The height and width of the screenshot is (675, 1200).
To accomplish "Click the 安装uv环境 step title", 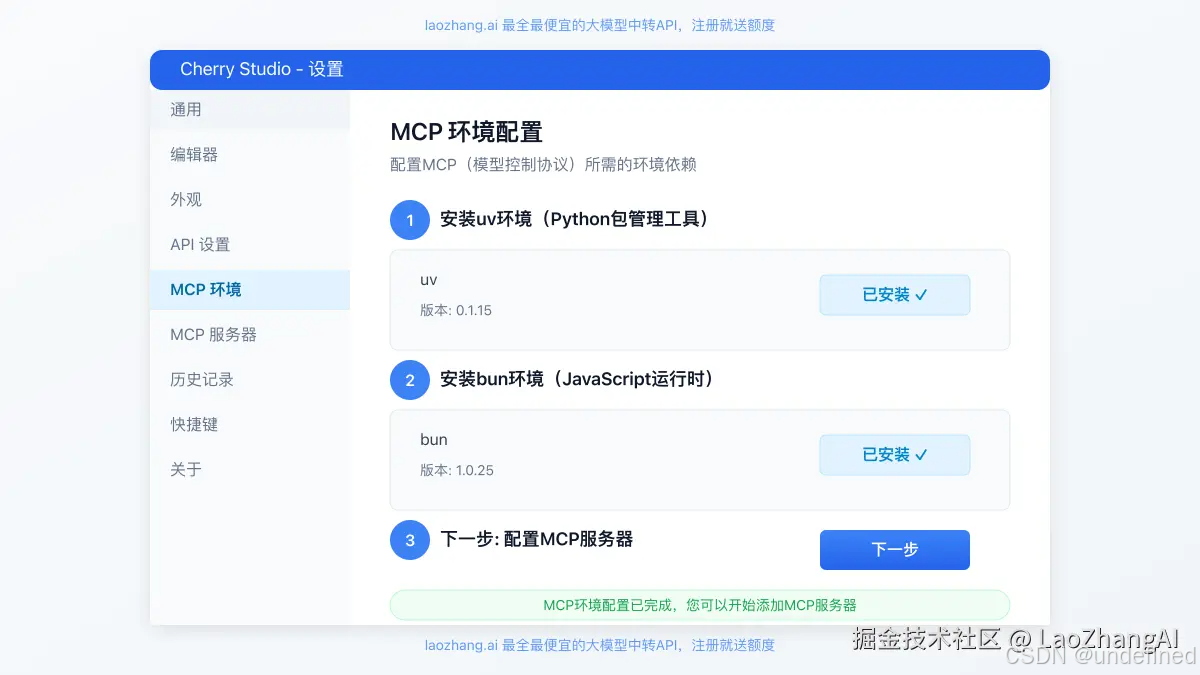I will point(578,219).
